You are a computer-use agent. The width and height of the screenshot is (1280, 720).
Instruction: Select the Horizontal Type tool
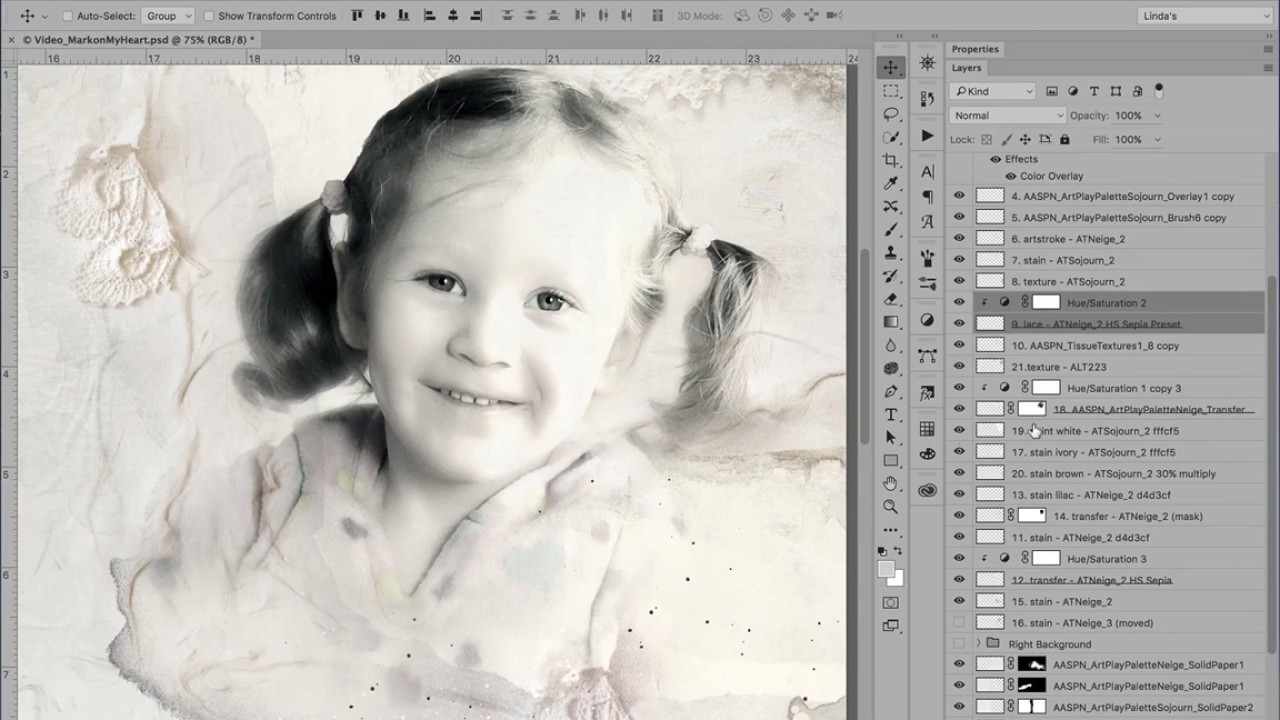pyautogui.click(x=891, y=414)
